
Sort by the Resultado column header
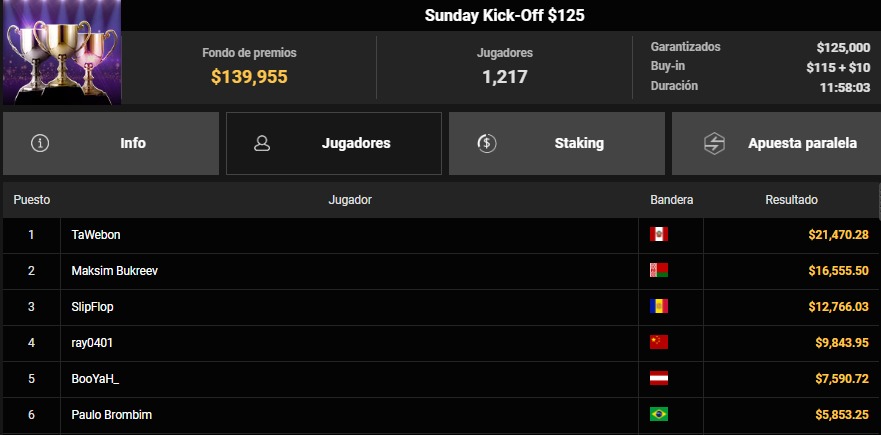coord(792,200)
